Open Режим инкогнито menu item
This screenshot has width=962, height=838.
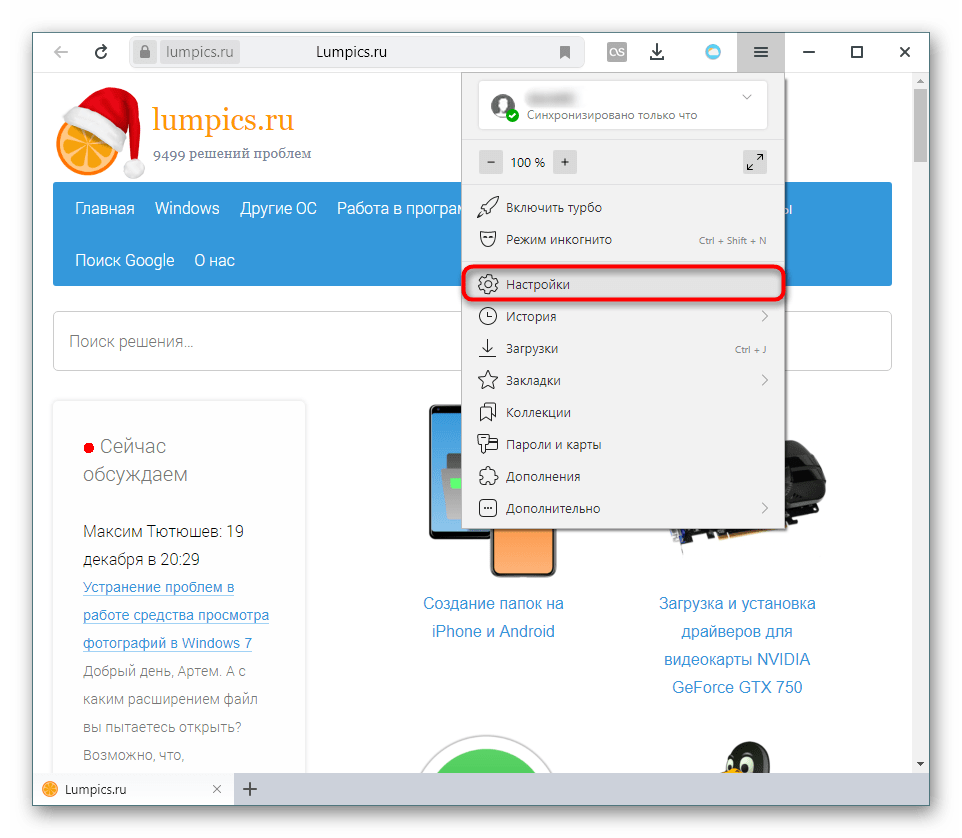pos(558,240)
